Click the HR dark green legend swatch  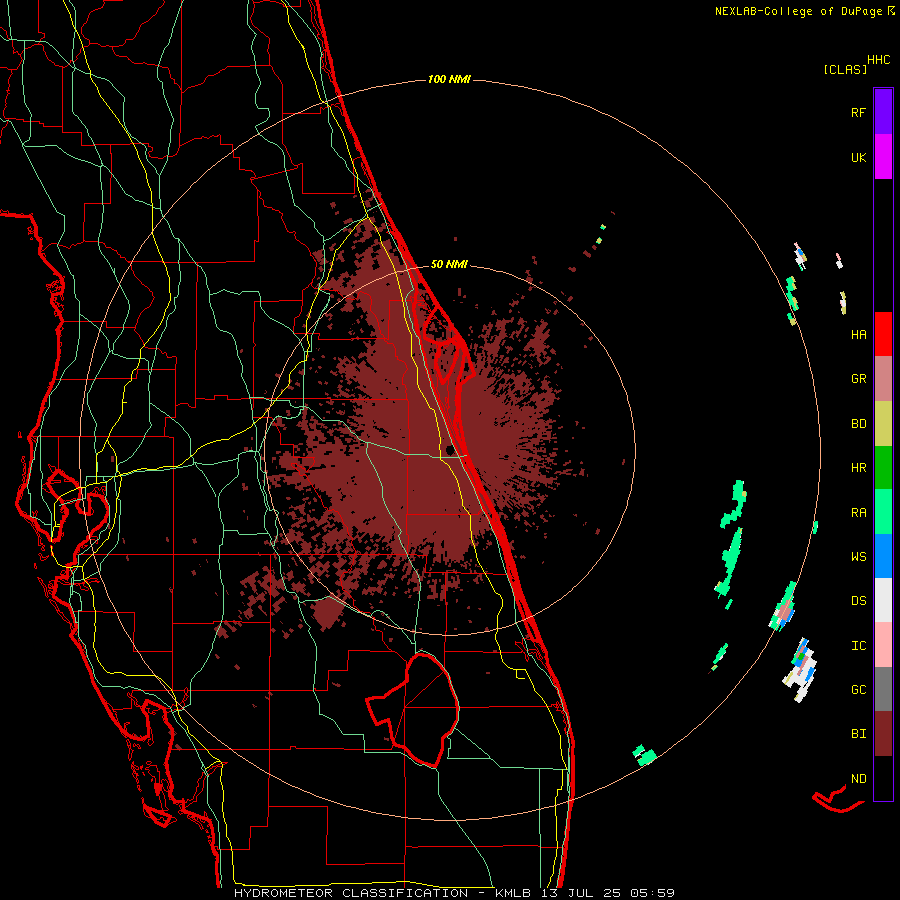coord(883,468)
